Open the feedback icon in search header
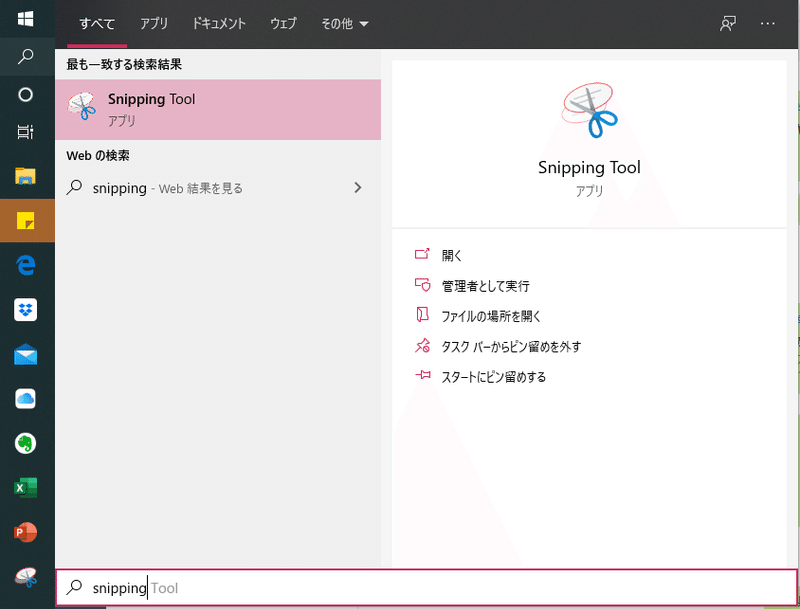 point(728,23)
